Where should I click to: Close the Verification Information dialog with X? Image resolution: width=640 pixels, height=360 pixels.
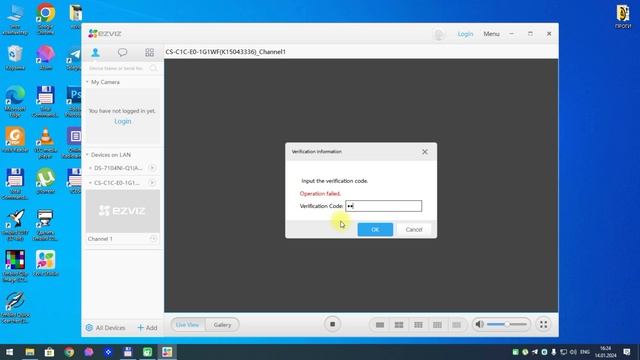(x=424, y=152)
